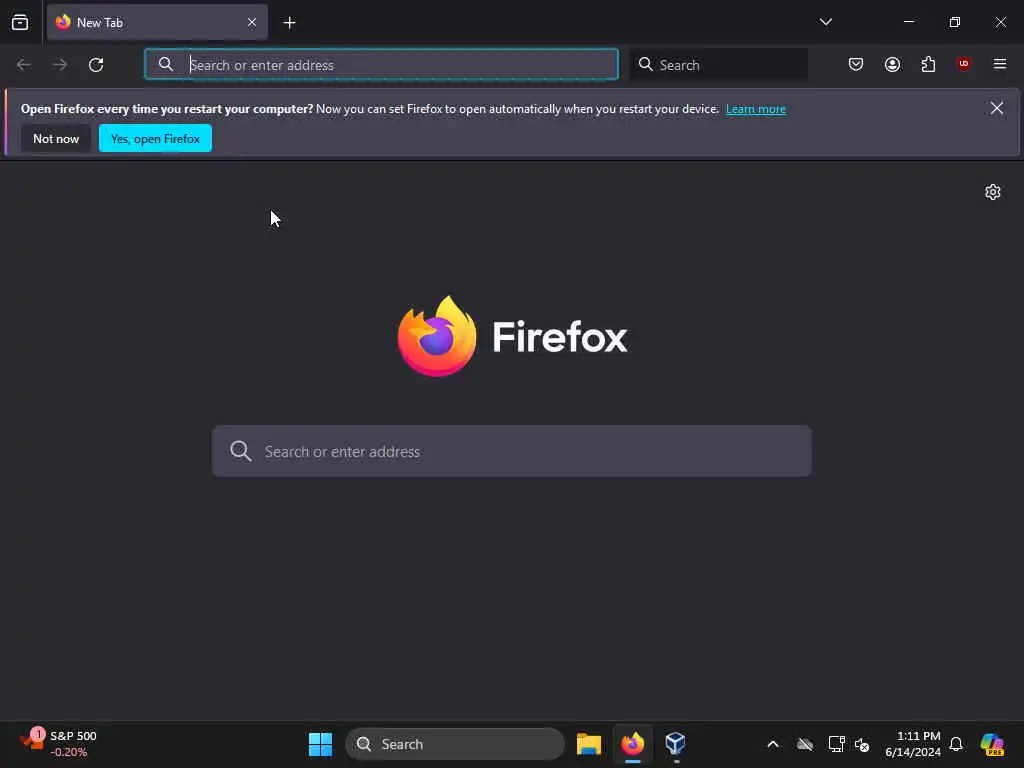The height and width of the screenshot is (768, 1024).
Task: Click the OneDrive cloud tray icon
Action: (805, 744)
